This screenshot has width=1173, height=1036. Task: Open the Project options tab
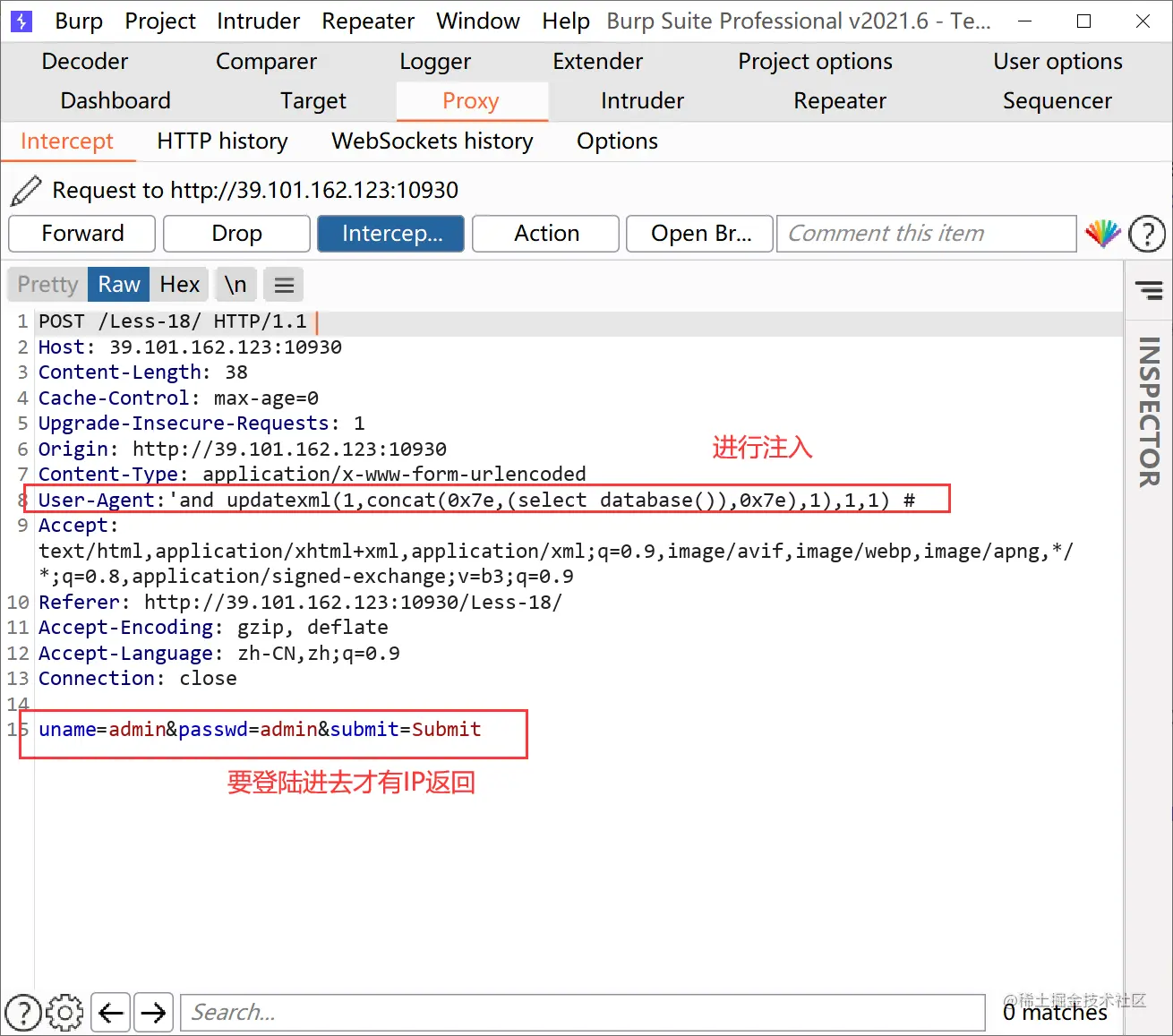(815, 62)
